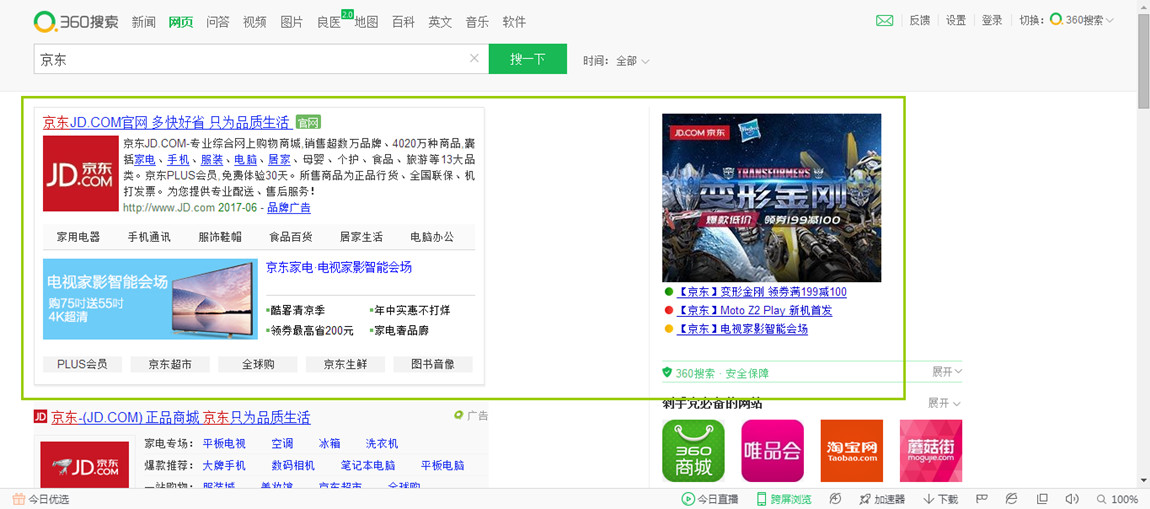Viewport: 1150px width, 509px height.
Task: Expand 展开 beside 剁手党必备的网站
Action: (943, 403)
